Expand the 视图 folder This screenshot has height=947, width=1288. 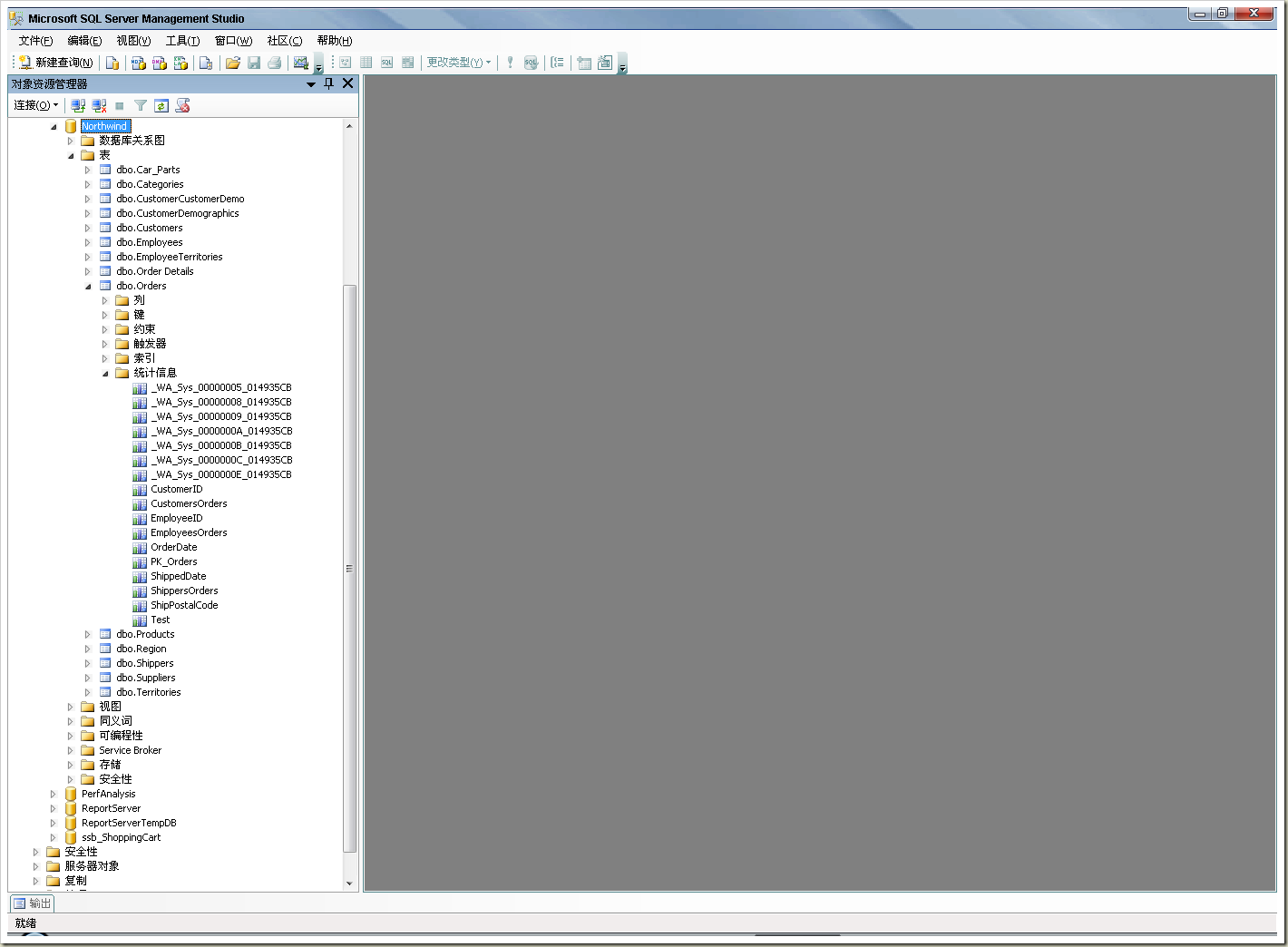[x=71, y=707]
